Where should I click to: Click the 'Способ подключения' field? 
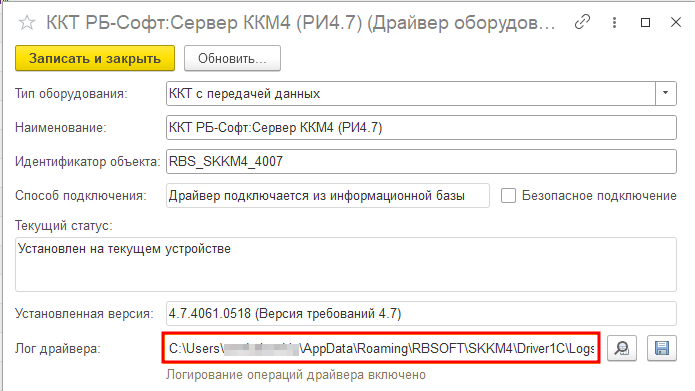pyautogui.click(x=328, y=196)
